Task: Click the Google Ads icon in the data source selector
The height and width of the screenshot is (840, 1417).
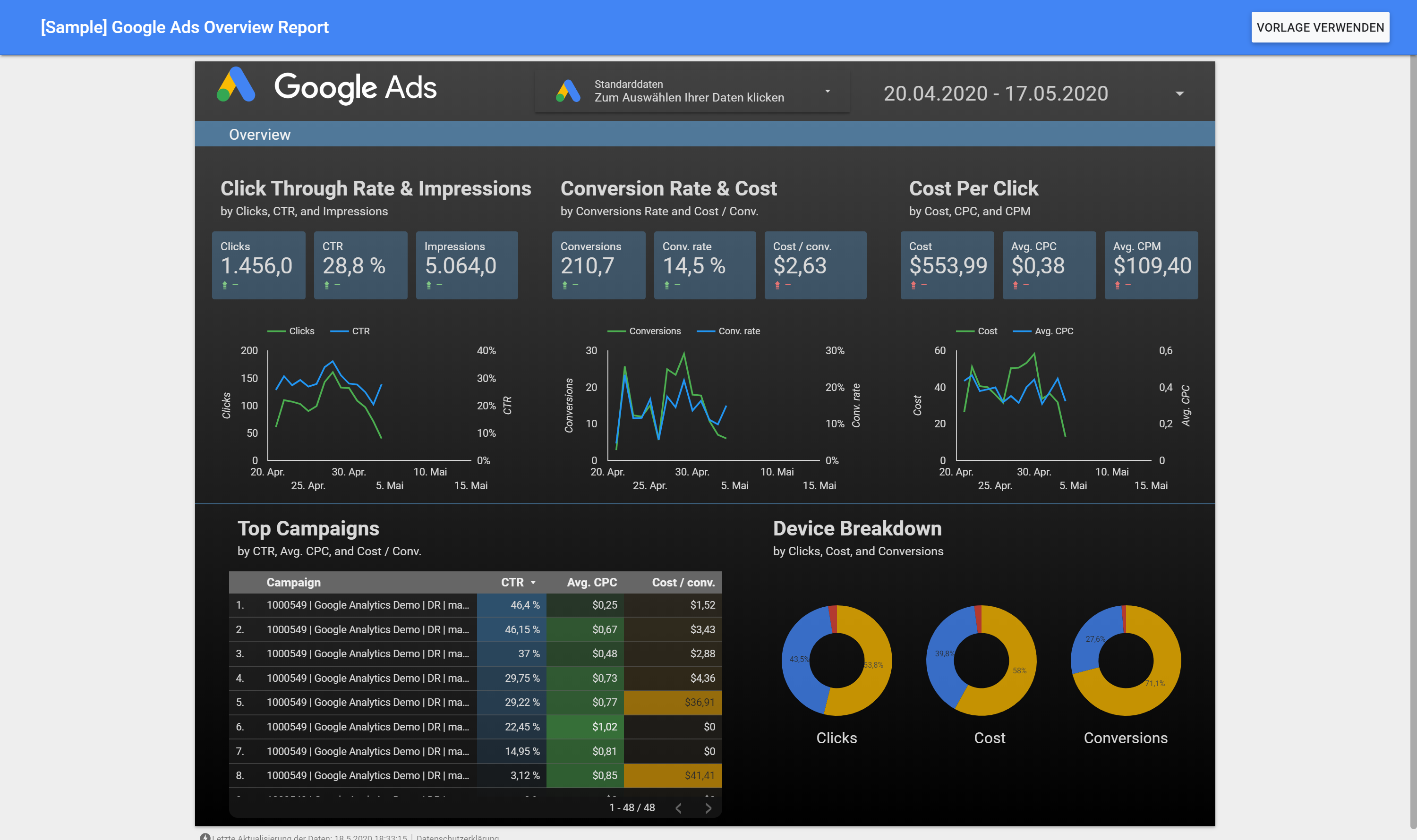Action: 568,91
